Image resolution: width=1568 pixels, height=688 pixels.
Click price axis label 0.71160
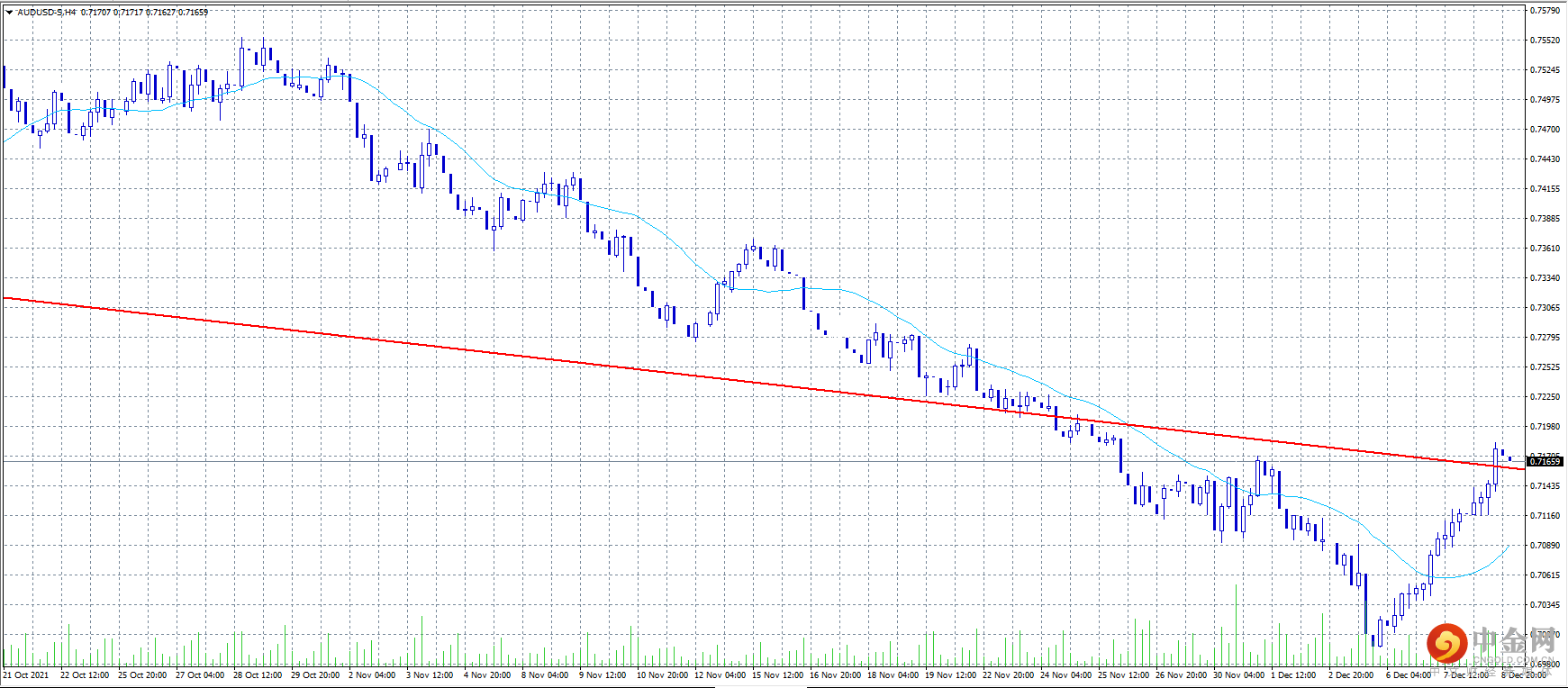coord(1545,516)
